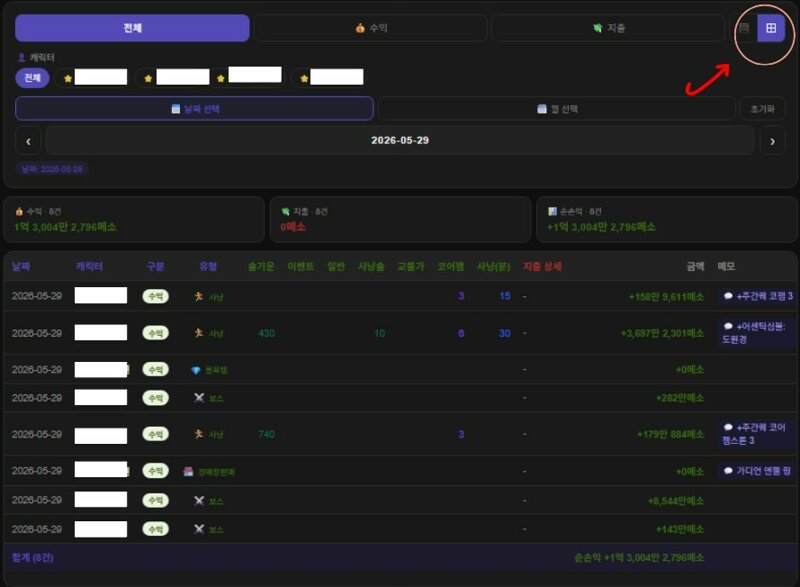800x587 pixels.
Task: Click hunting icon in +179만 884메소 row
Action: coord(199,434)
